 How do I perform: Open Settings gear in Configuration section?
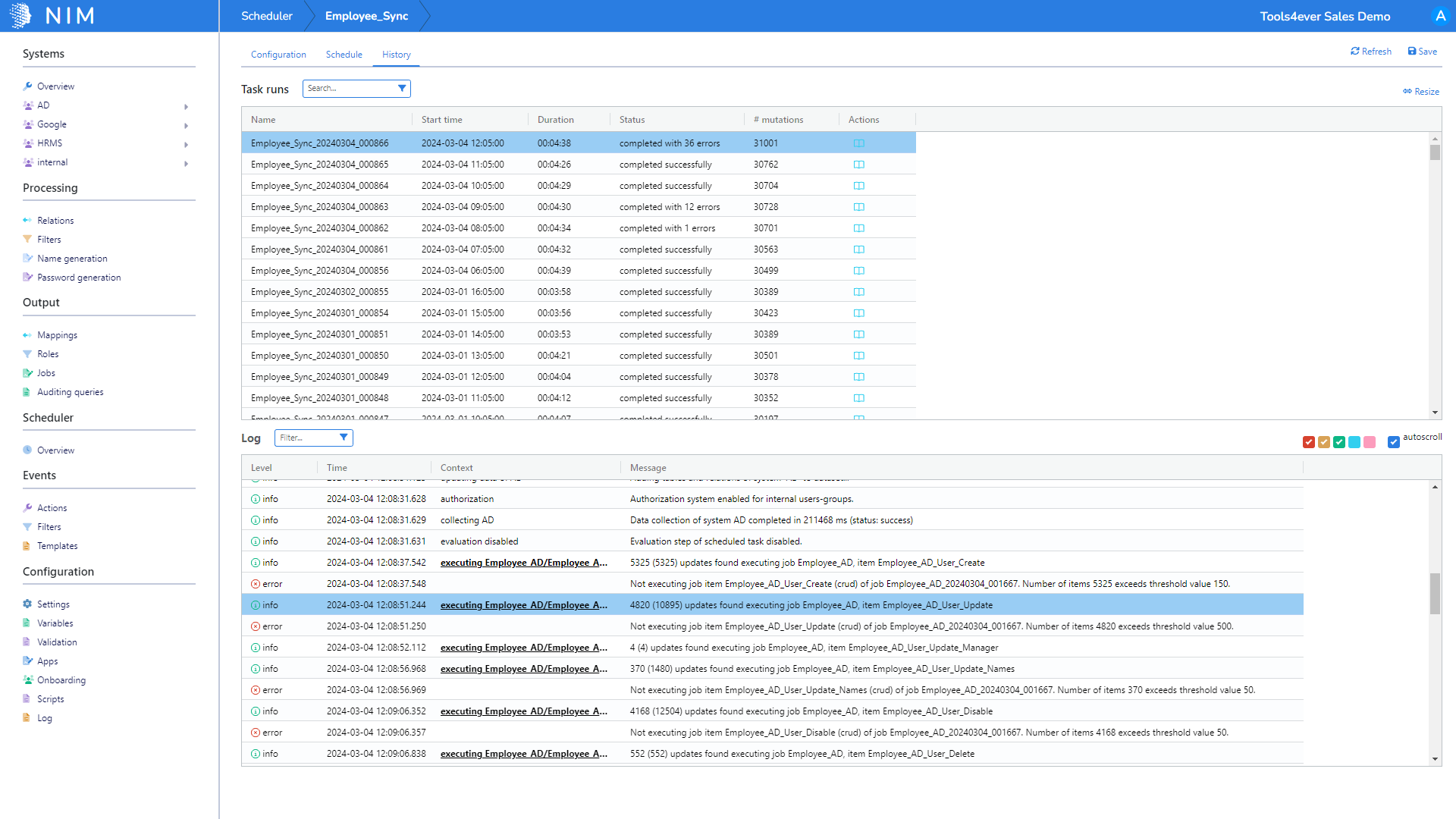click(x=27, y=604)
